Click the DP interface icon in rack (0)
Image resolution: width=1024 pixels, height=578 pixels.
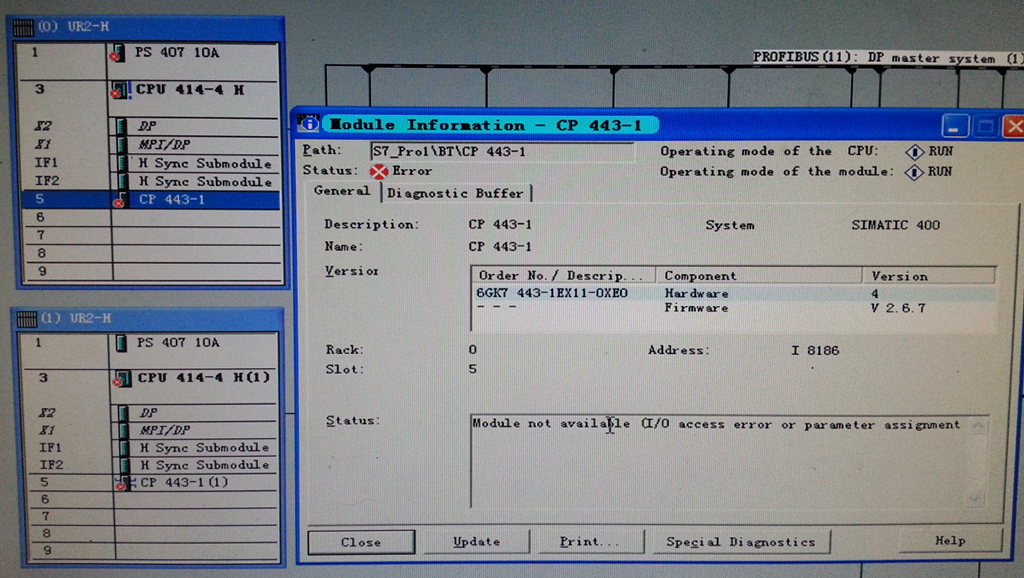coord(121,126)
